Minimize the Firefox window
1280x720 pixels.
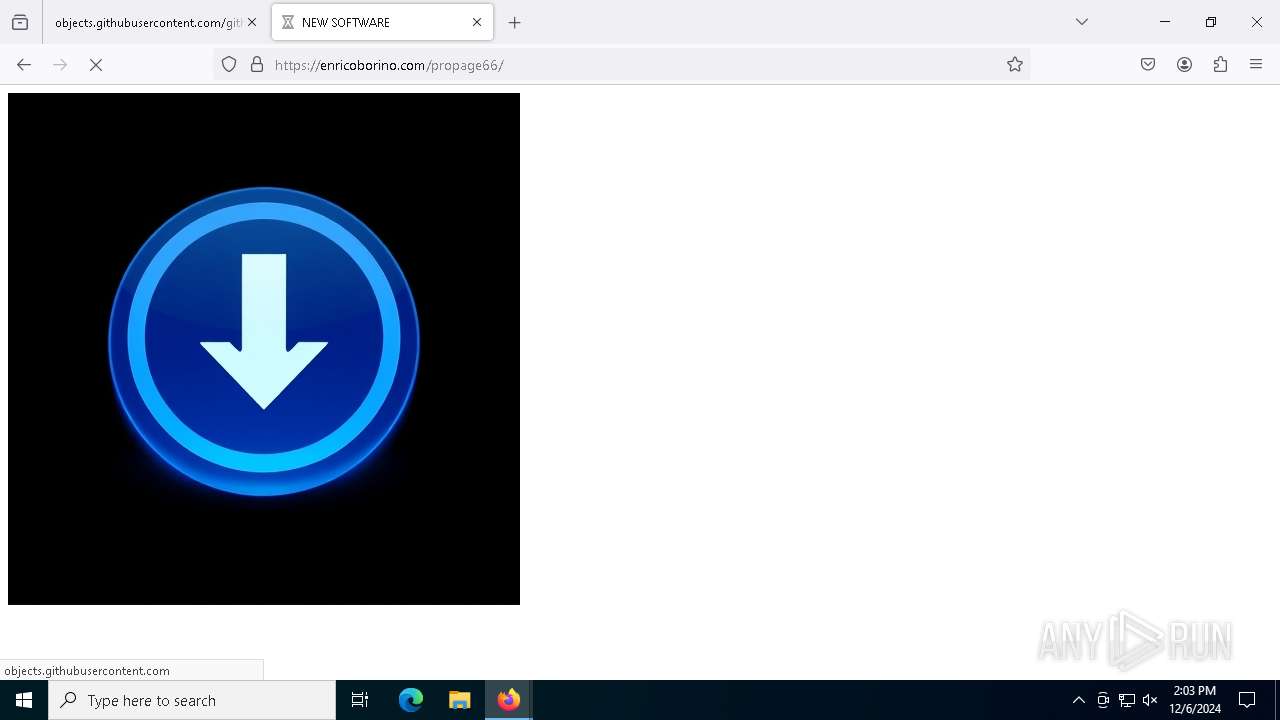point(1165,22)
